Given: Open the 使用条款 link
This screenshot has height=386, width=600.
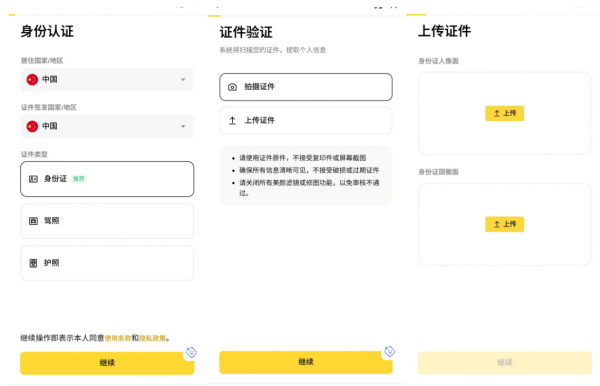Looking at the screenshot, I should point(118,338).
